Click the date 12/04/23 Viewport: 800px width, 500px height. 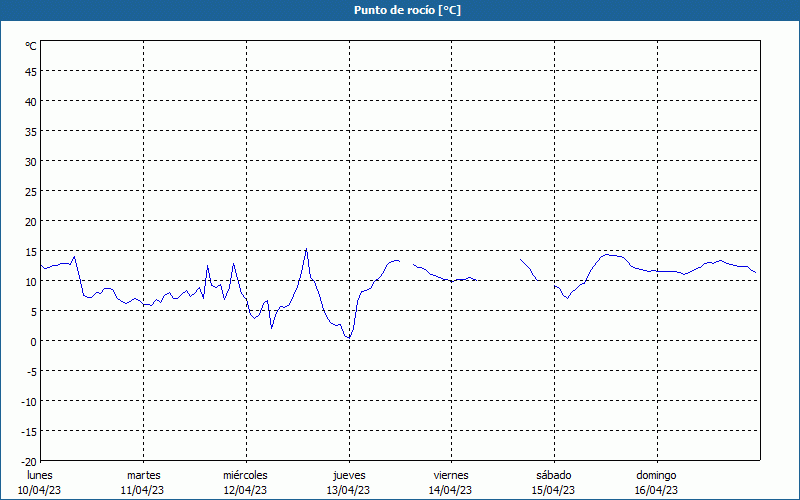(245, 490)
